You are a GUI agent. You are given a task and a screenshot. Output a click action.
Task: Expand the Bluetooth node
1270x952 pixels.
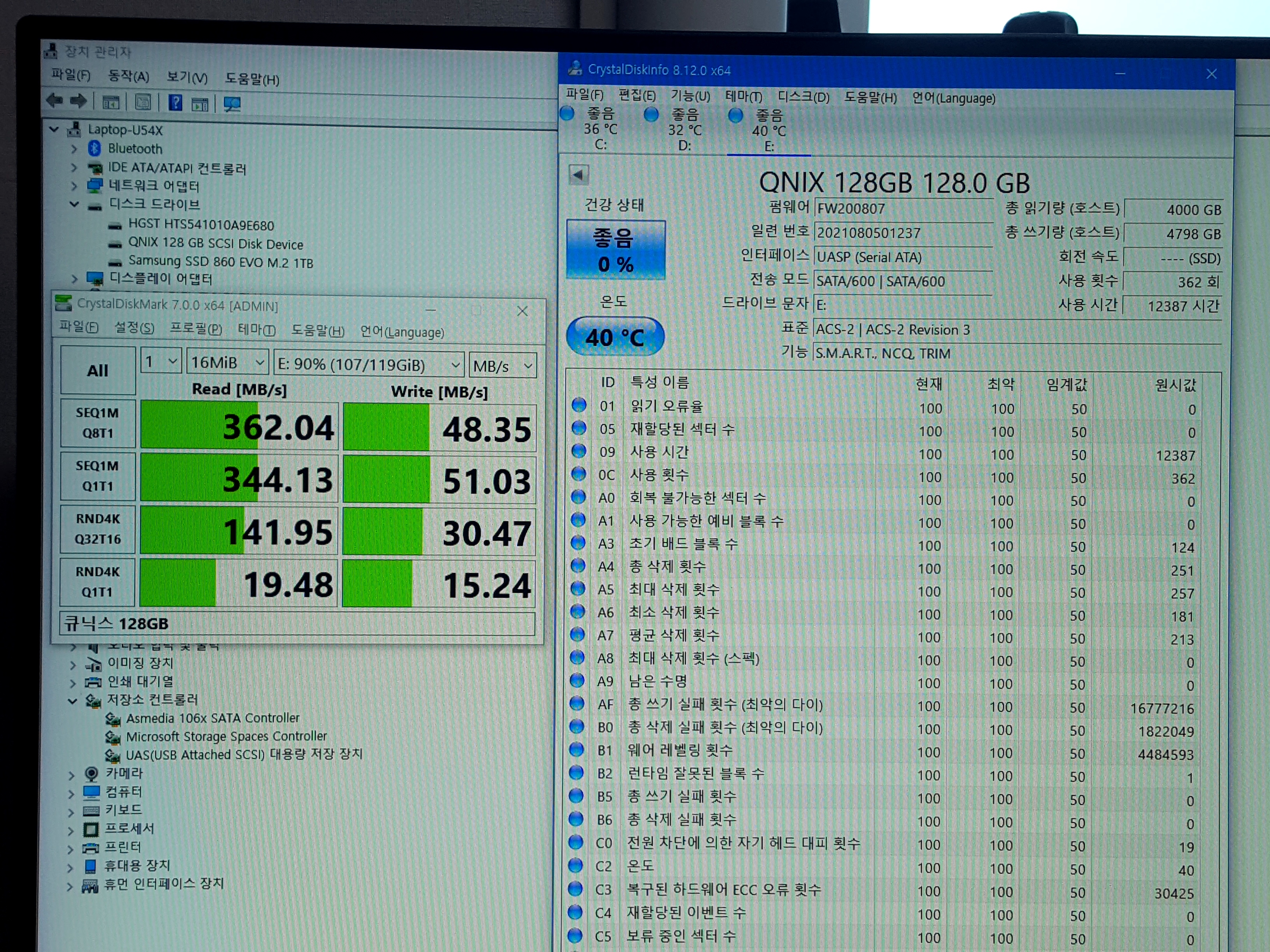(x=74, y=149)
